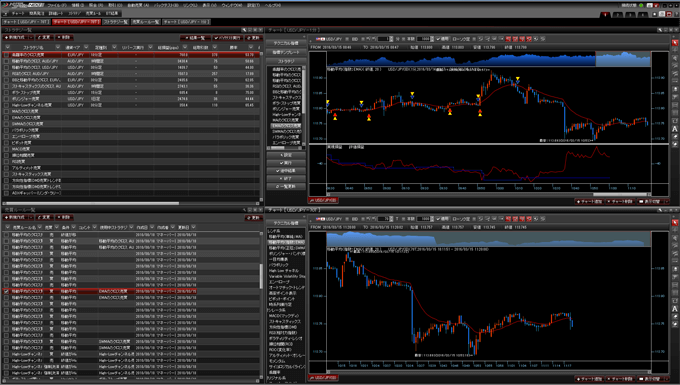
Task: Open the 自動売買 menu
Action: point(138,5)
